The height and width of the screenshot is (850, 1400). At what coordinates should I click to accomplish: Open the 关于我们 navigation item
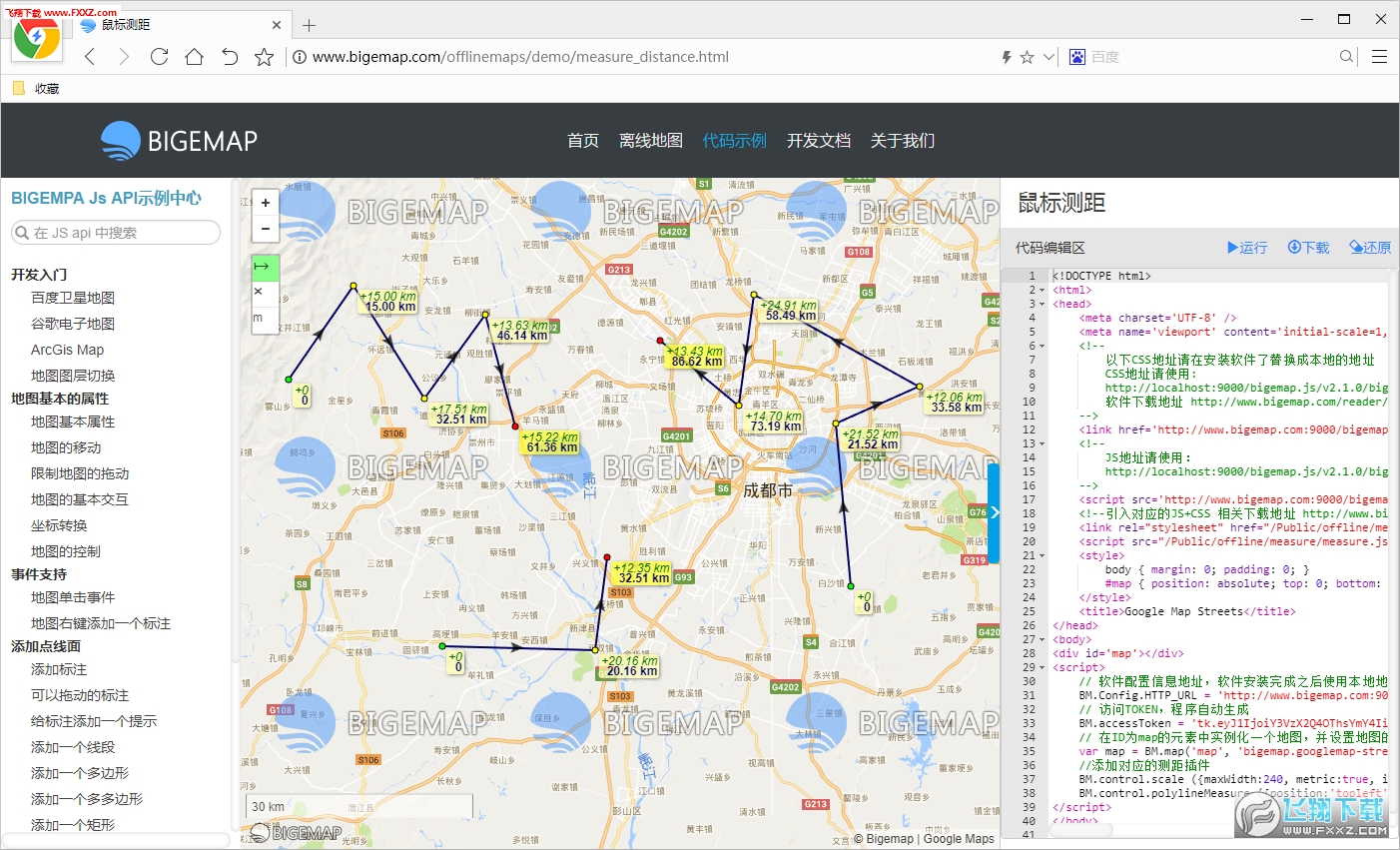(903, 141)
